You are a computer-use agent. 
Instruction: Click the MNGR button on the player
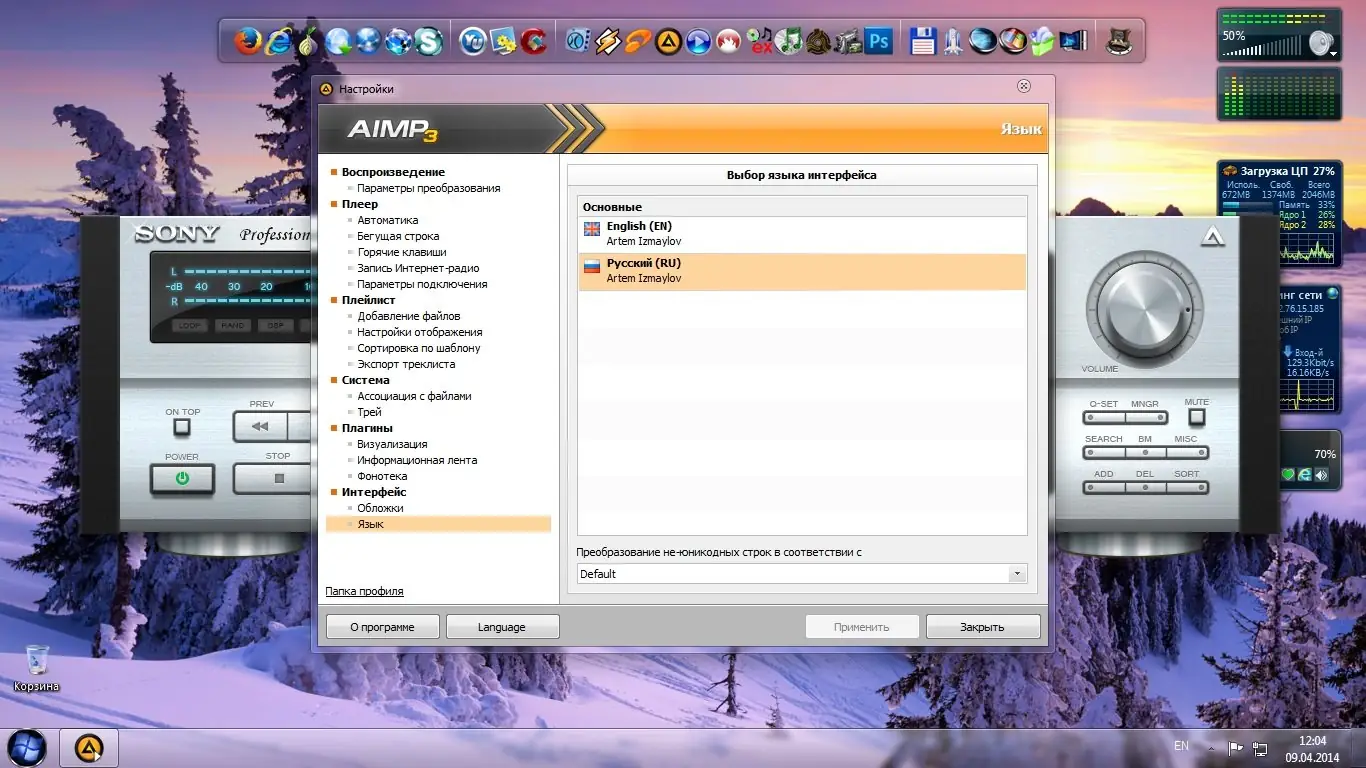click(x=1145, y=416)
